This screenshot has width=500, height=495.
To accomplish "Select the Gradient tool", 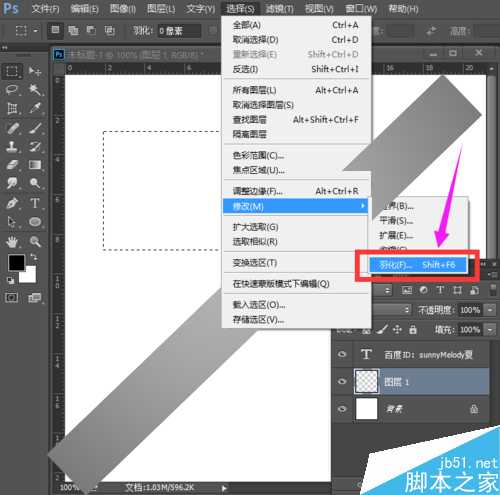I will (x=35, y=165).
